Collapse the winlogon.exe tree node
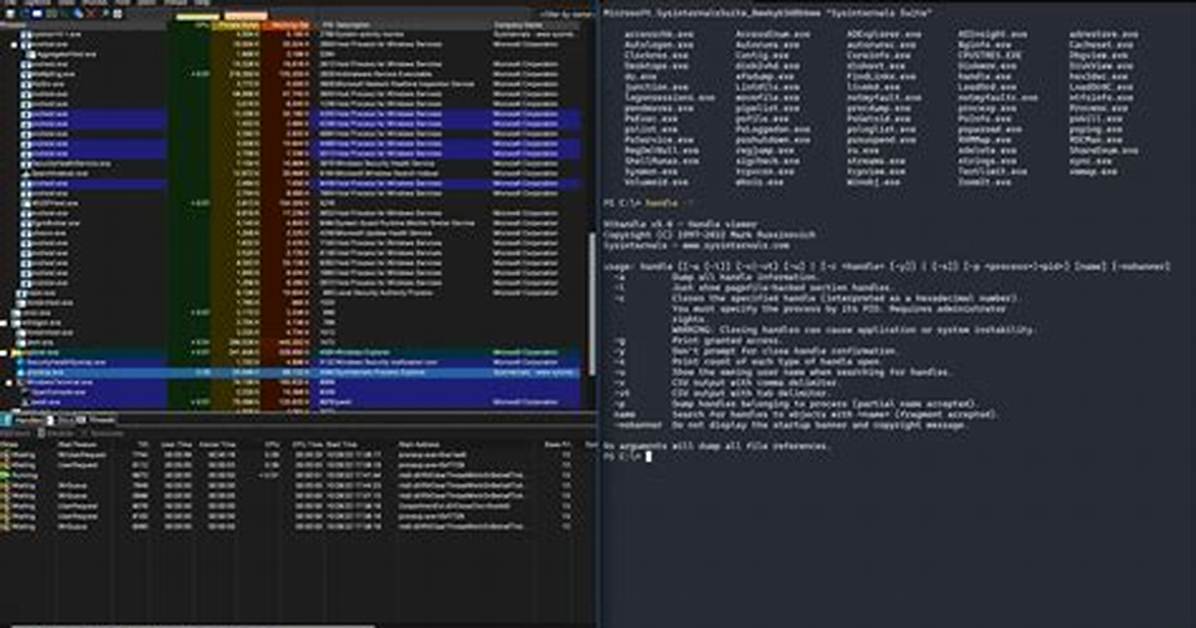The image size is (1196, 628). 3,323
